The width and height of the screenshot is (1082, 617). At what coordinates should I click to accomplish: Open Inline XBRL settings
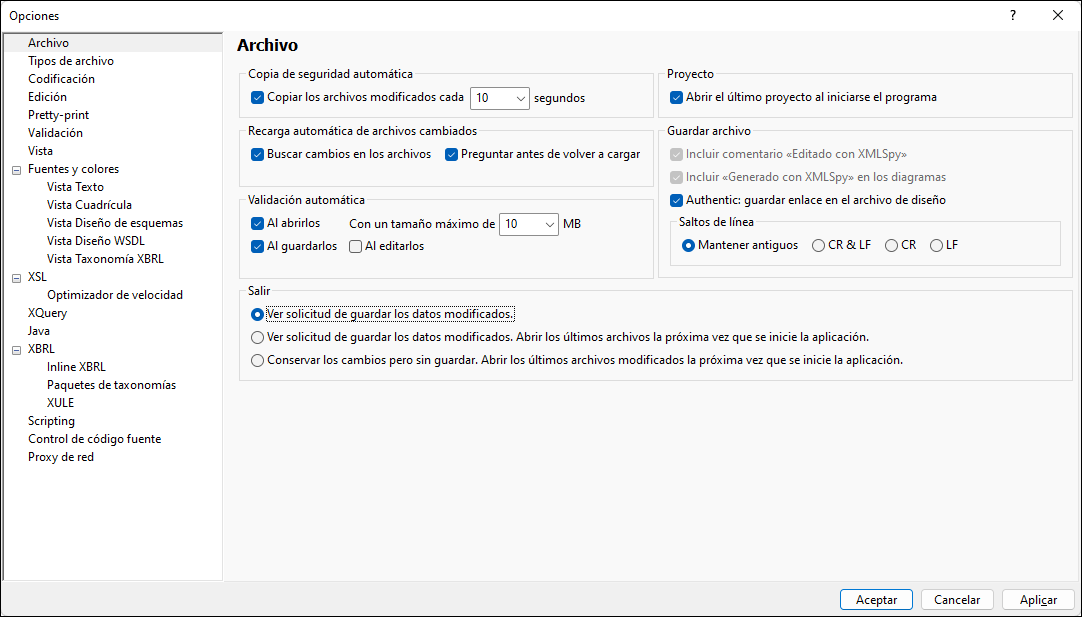coord(77,366)
